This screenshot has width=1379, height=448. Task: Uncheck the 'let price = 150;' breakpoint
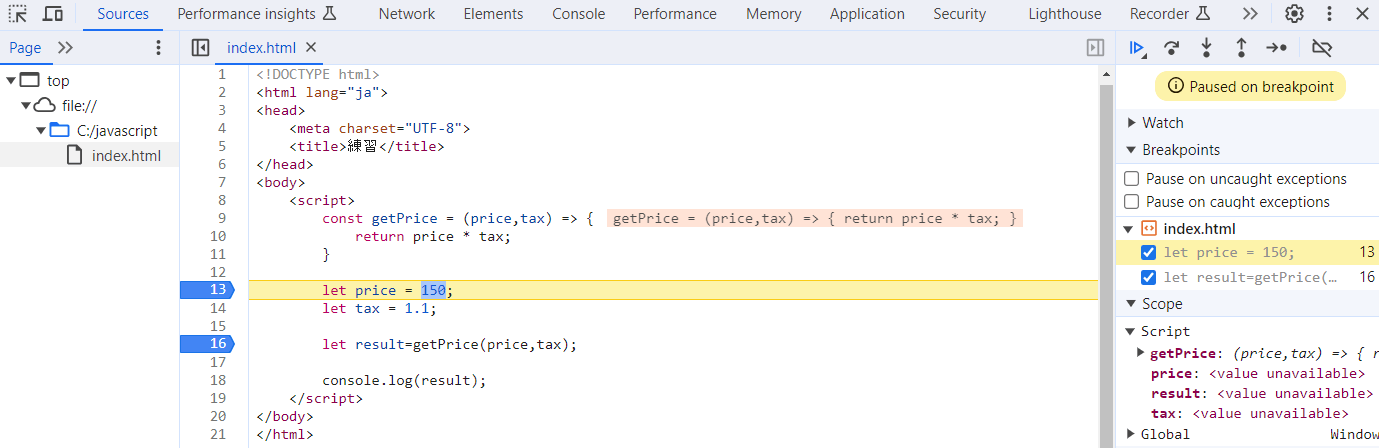tap(1148, 253)
